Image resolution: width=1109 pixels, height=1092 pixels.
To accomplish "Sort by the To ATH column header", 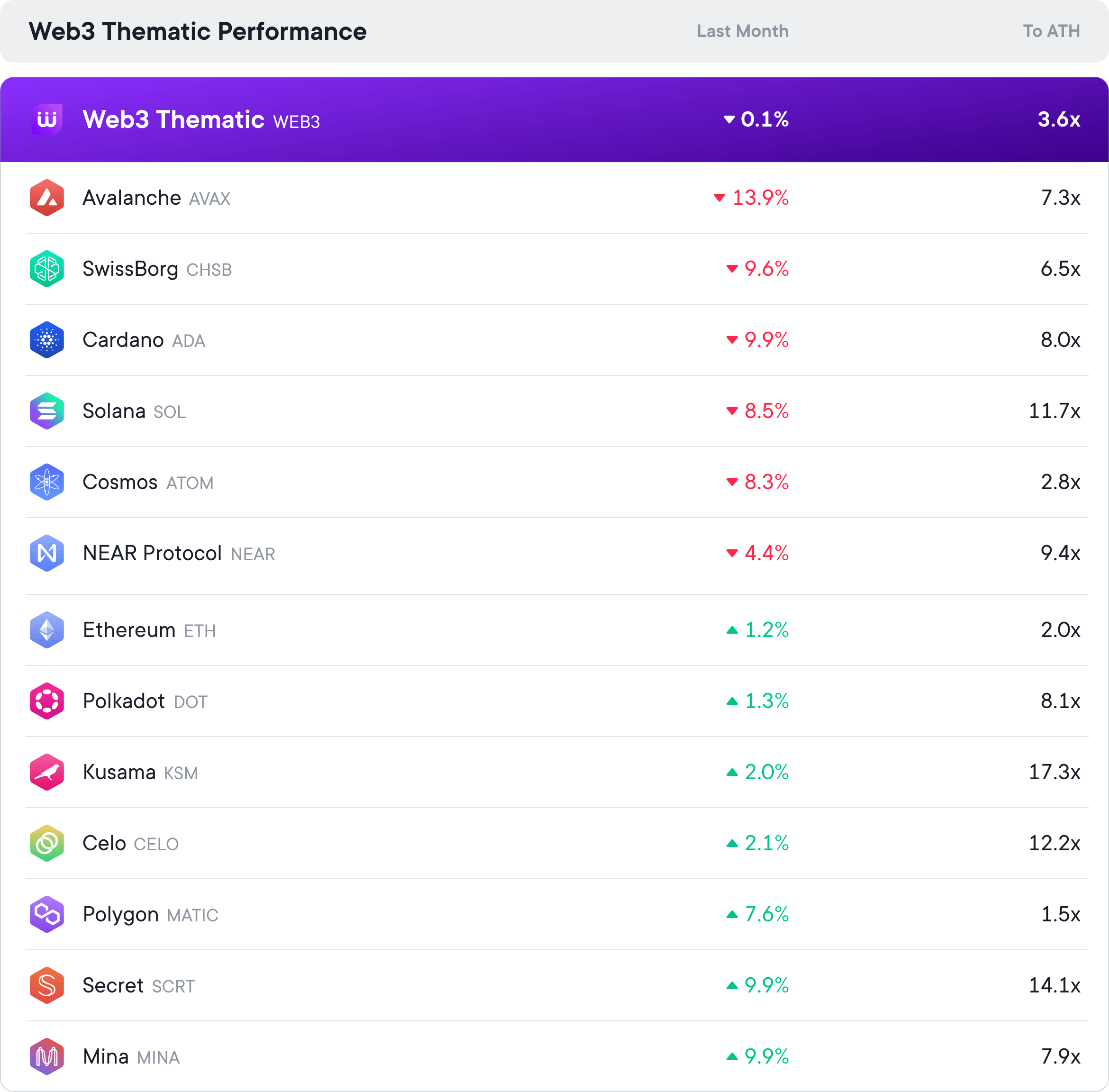I will click(1051, 31).
